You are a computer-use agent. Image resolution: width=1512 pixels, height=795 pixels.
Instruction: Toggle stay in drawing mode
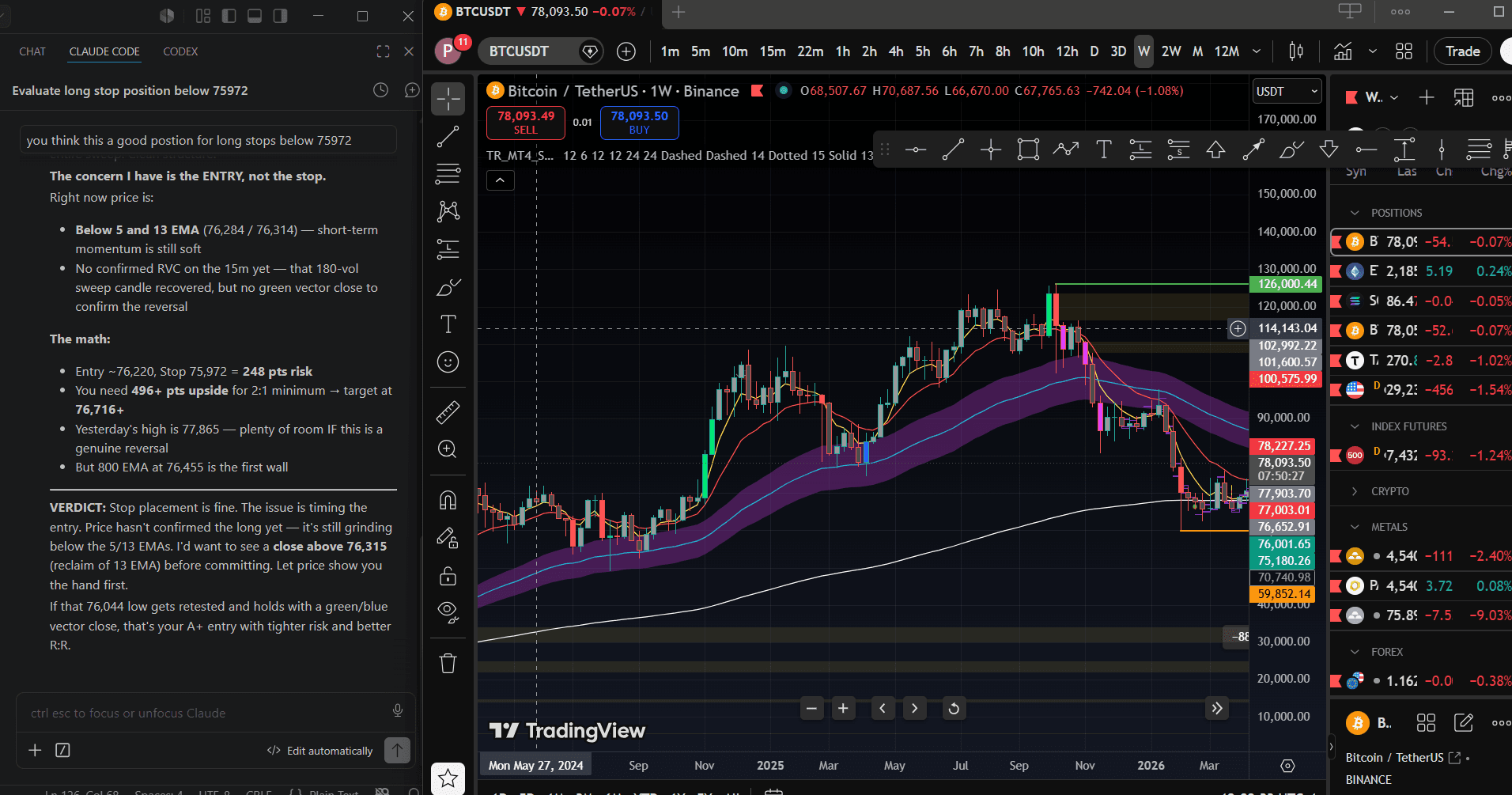click(448, 539)
